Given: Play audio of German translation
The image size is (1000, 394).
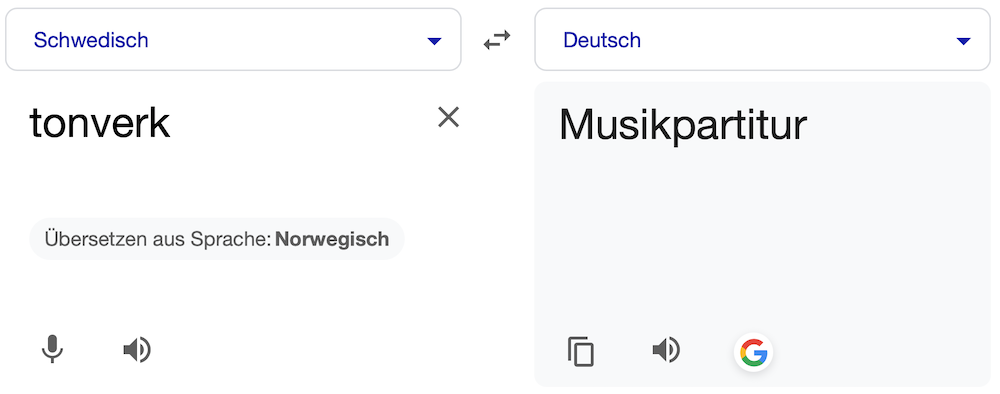Looking at the screenshot, I should (666, 350).
